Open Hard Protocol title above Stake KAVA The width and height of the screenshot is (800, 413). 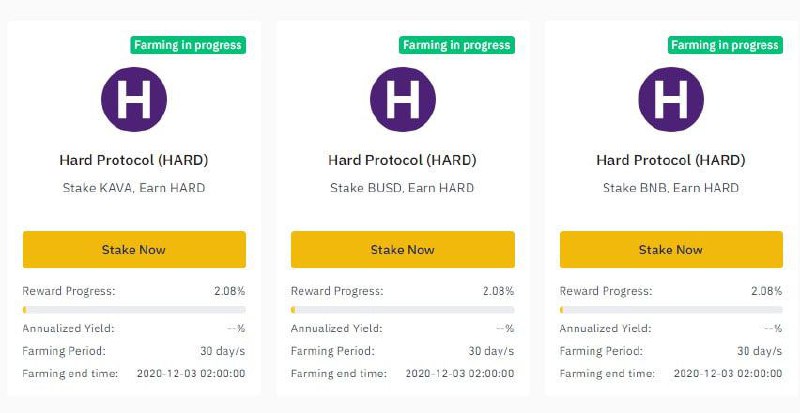(x=134, y=160)
